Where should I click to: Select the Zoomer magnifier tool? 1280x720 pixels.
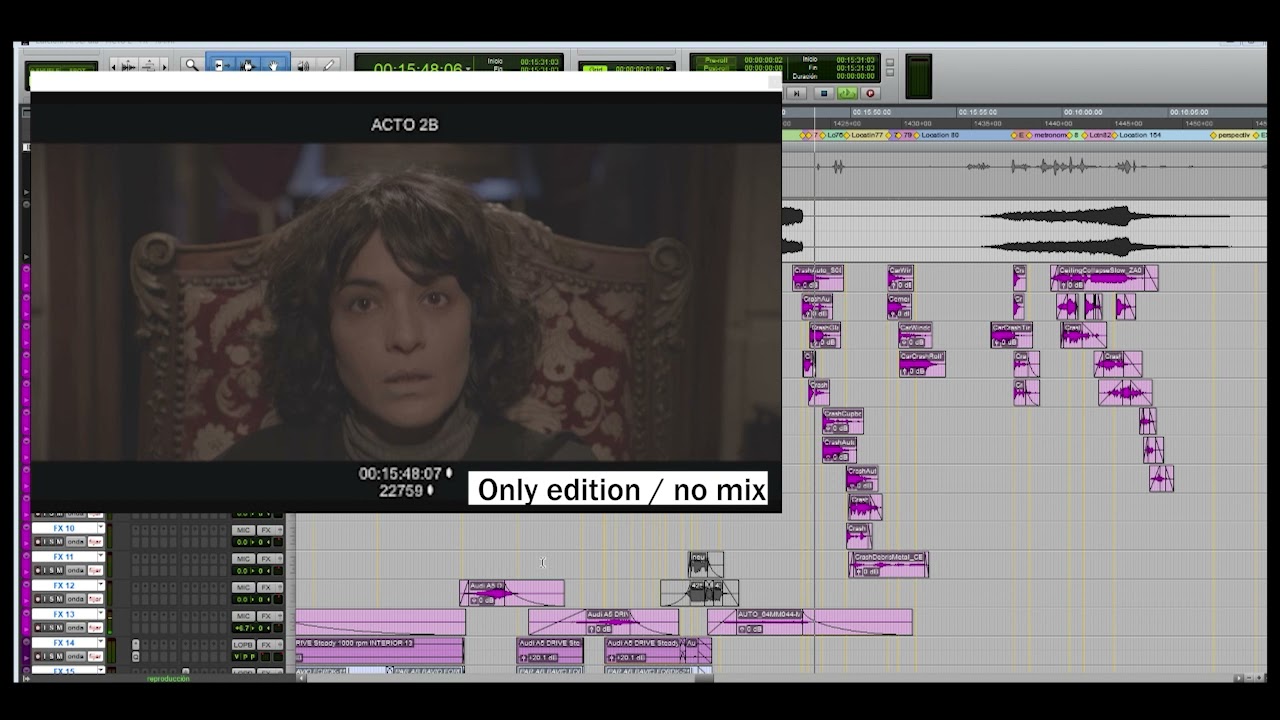point(191,65)
